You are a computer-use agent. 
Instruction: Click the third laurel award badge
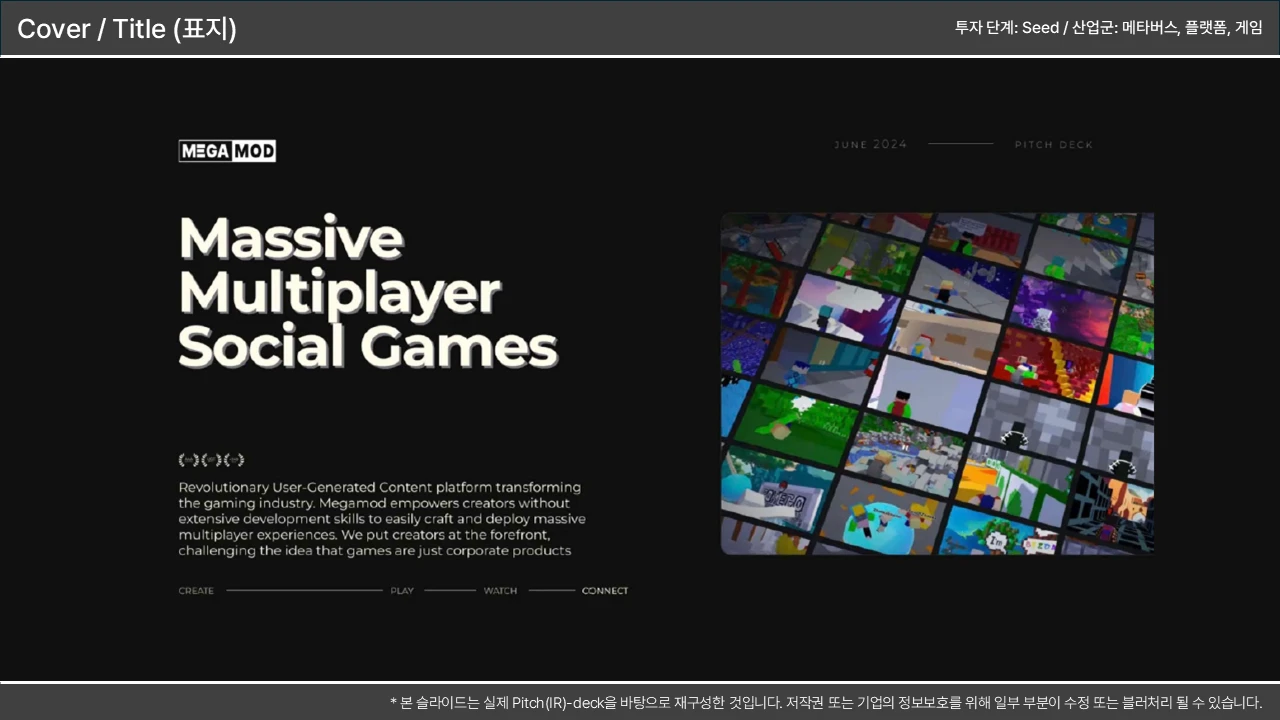pos(234,460)
